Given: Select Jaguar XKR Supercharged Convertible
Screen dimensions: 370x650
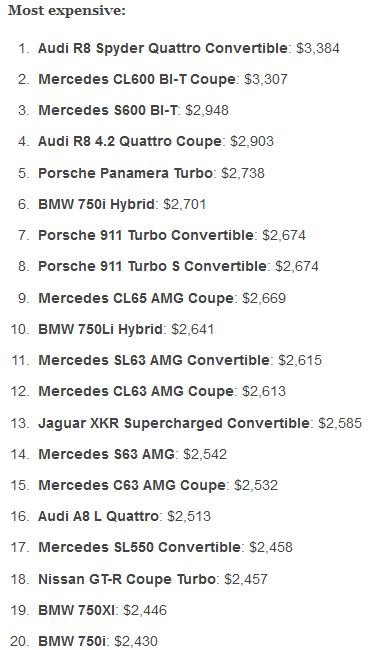Looking at the screenshot, I should [174, 423].
